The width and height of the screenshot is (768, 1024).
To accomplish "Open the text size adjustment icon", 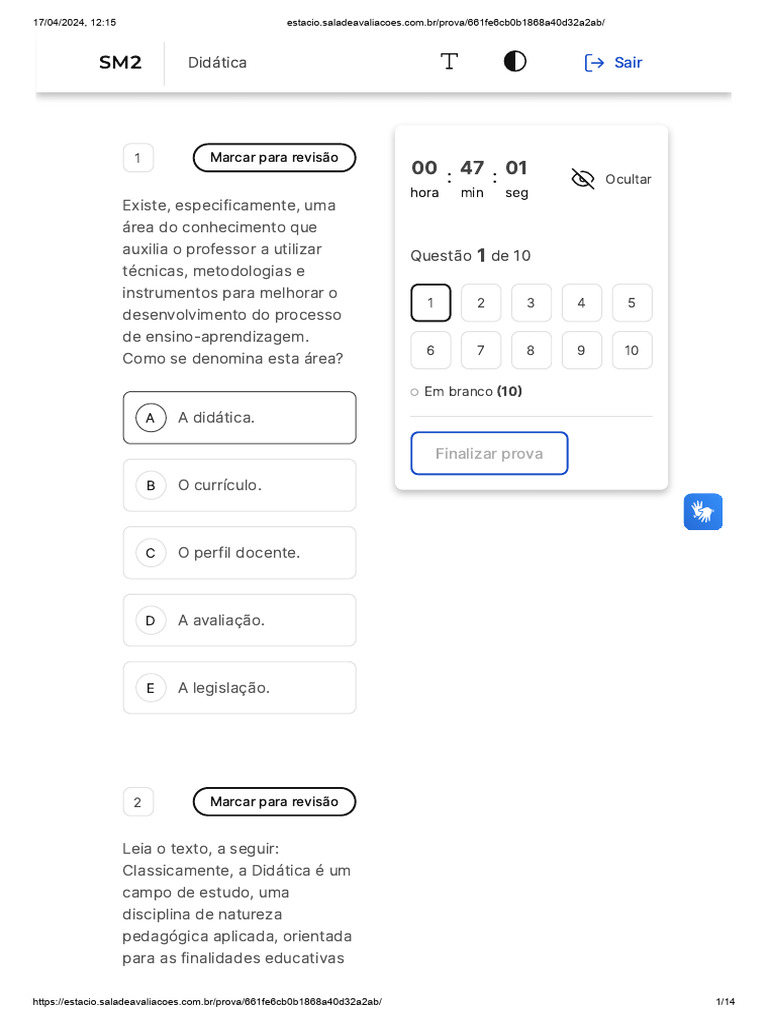I will pos(449,62).
